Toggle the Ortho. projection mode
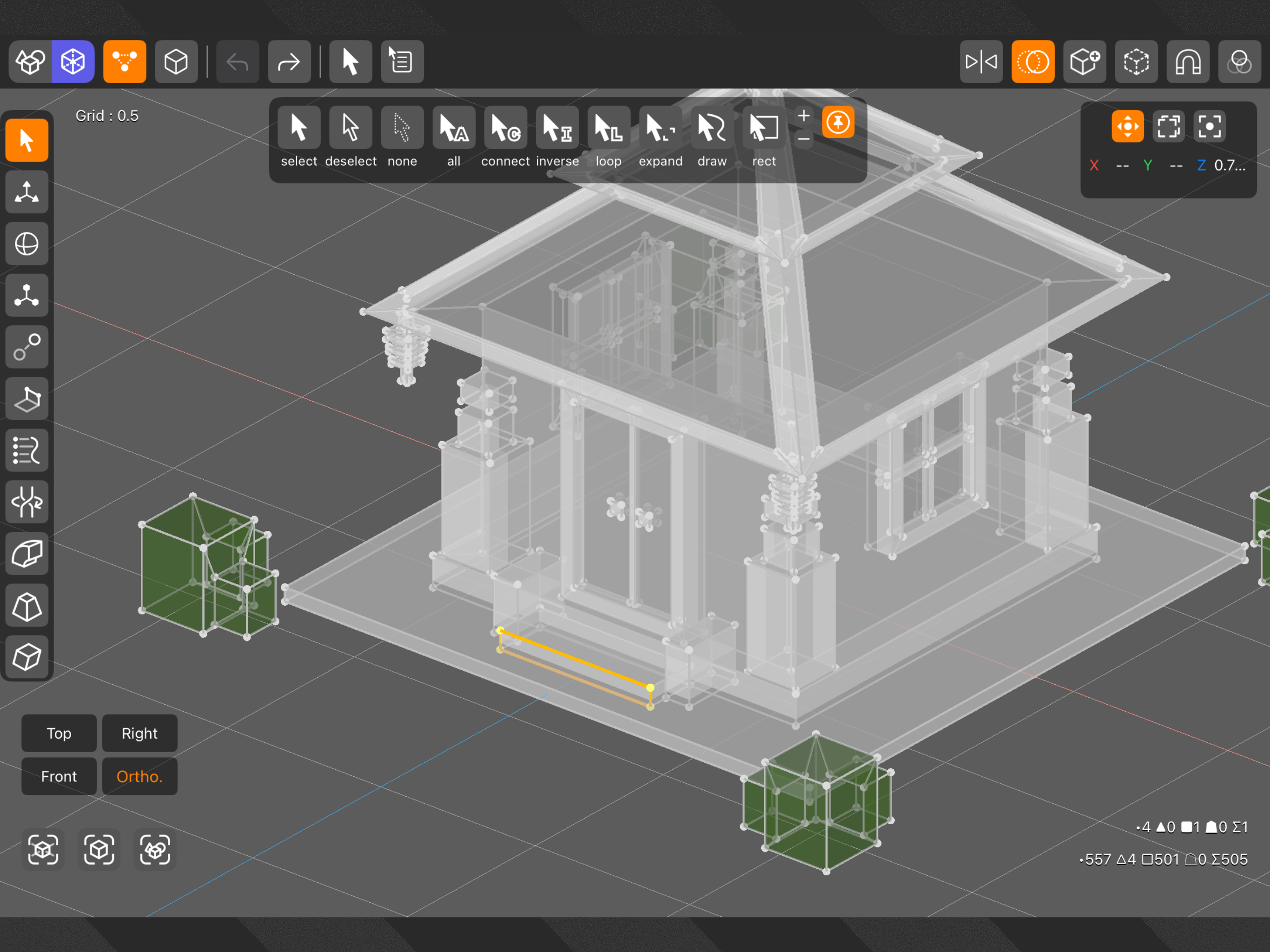The image size is (1270, 952). [x=139, y=776]
